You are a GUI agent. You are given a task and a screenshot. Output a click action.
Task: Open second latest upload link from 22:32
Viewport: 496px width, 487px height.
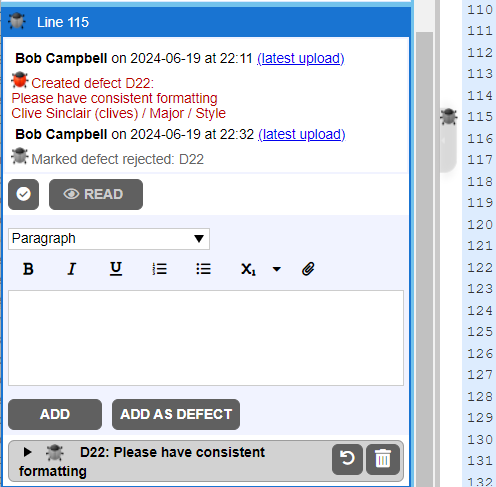tap(302, 134)
